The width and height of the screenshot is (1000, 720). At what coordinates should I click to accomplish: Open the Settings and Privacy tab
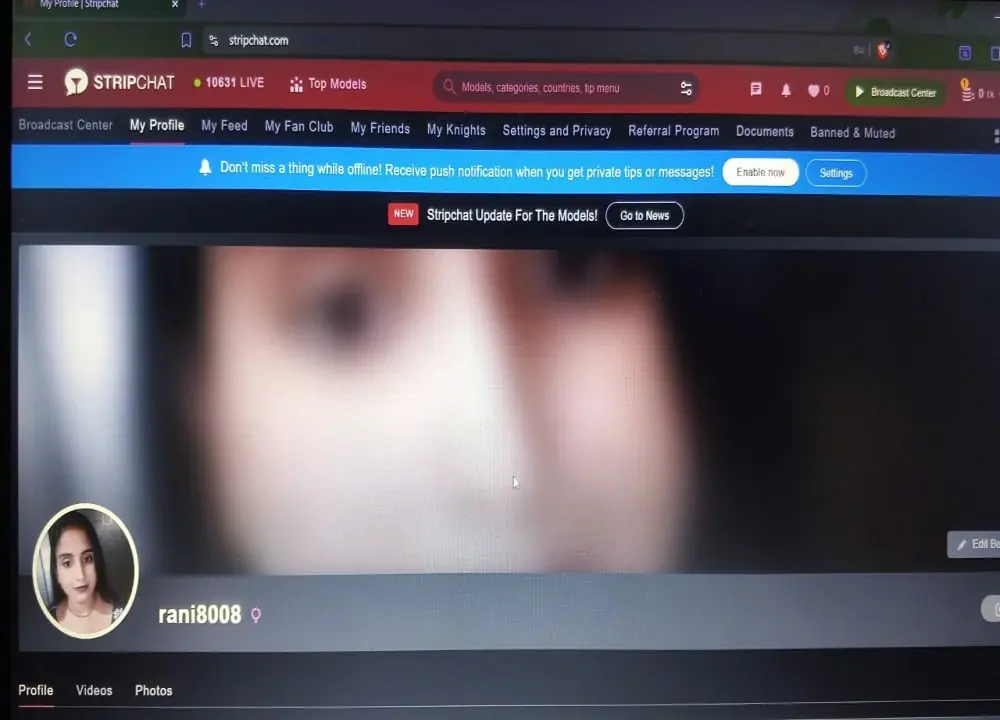tap(557, 130)
